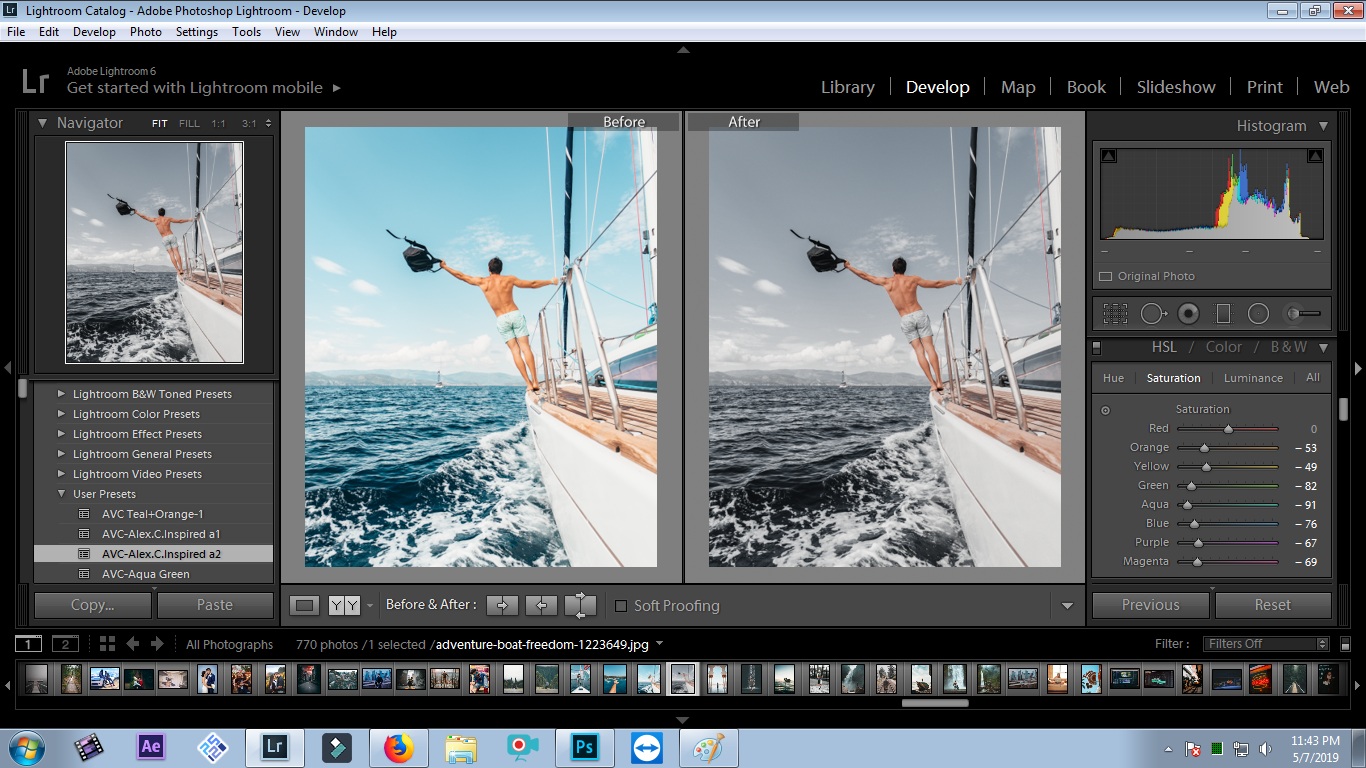Viewport: 1366px width, 768px height.
Task: Set Navigator zoom to 3:1
Action: 249,124
